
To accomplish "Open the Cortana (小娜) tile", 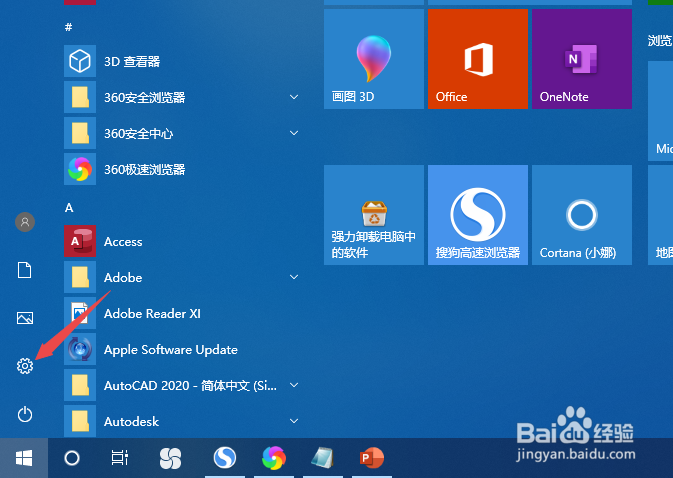I will click(582, 215).
